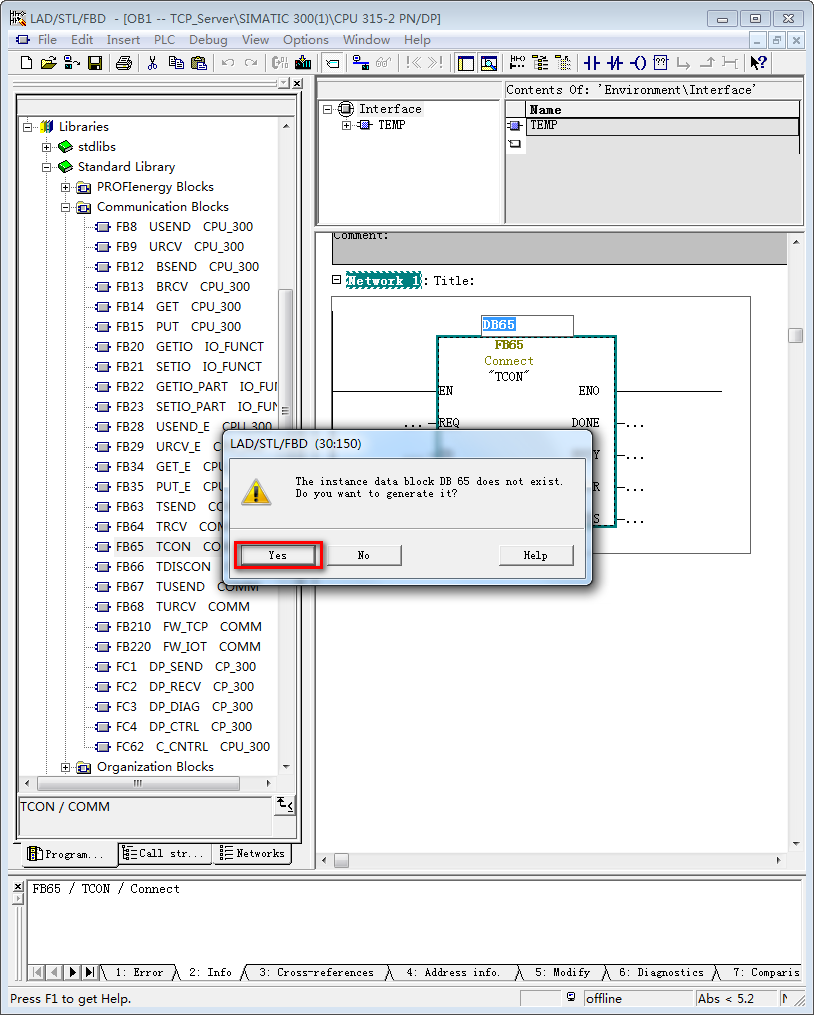Expand the PROFIenergy Blocks folder

point(65,187)
